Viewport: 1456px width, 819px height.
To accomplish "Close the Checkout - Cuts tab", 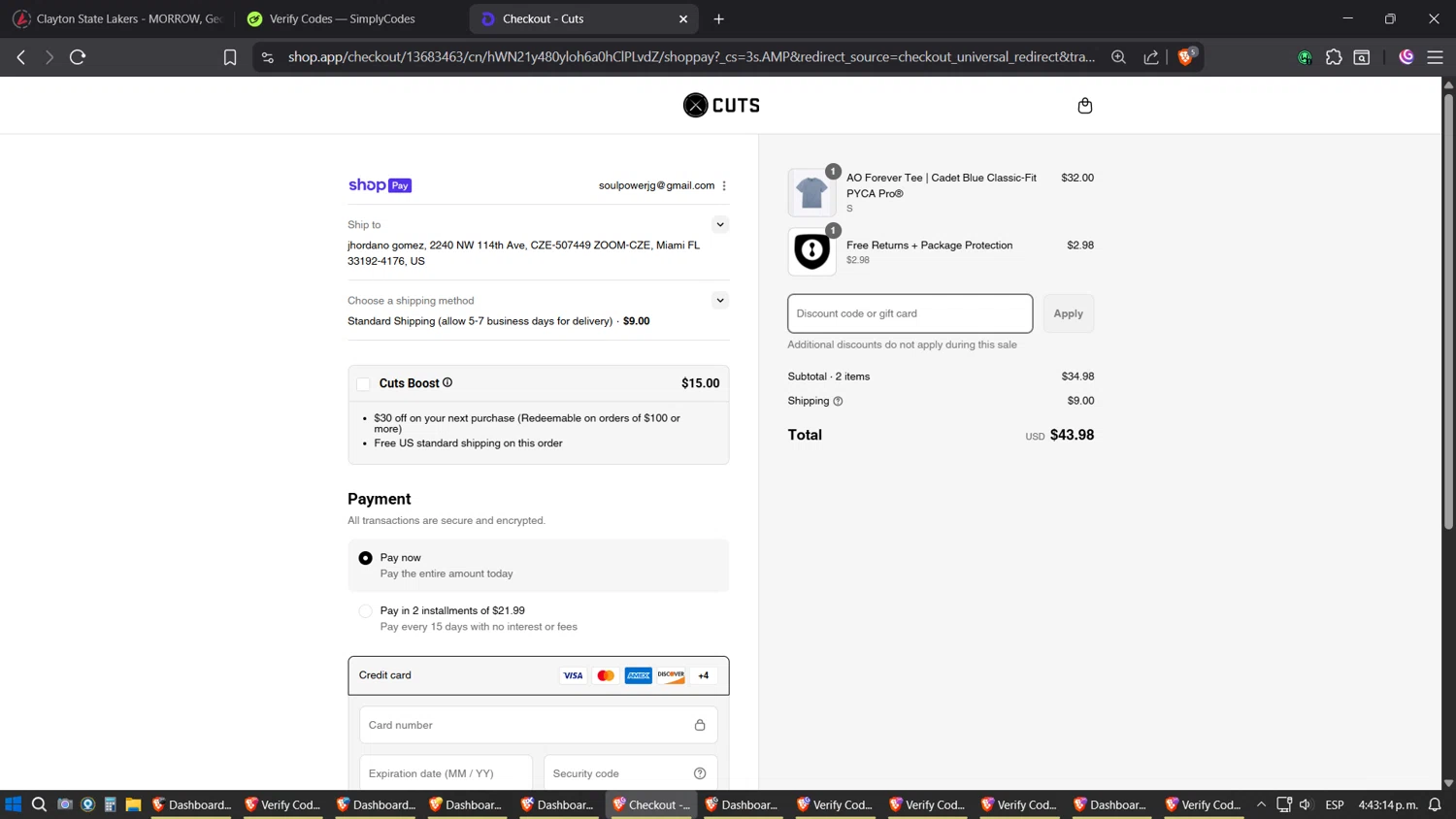I will (x=683, y=18).
